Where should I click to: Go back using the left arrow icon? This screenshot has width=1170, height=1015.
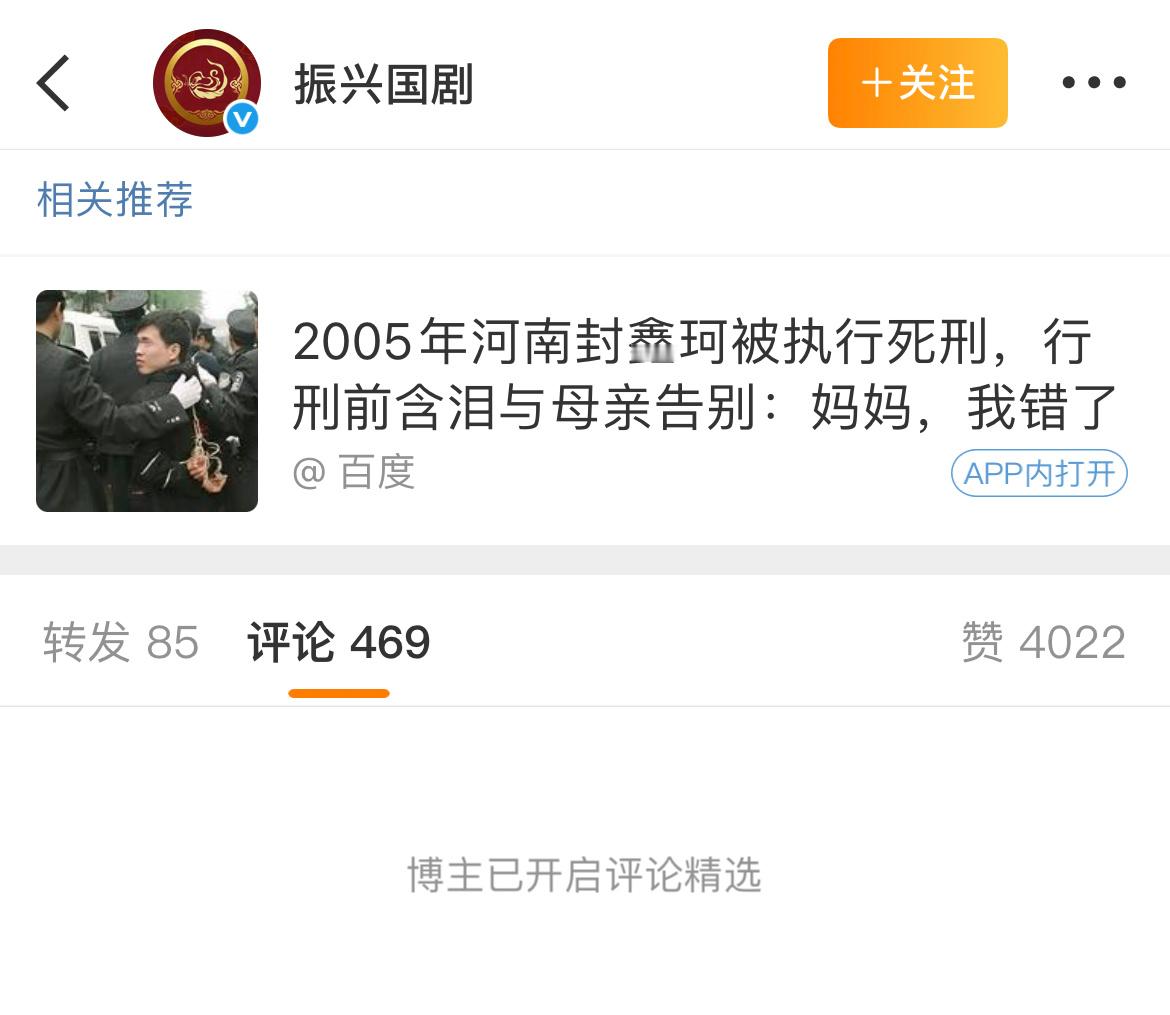pos(53,83)
